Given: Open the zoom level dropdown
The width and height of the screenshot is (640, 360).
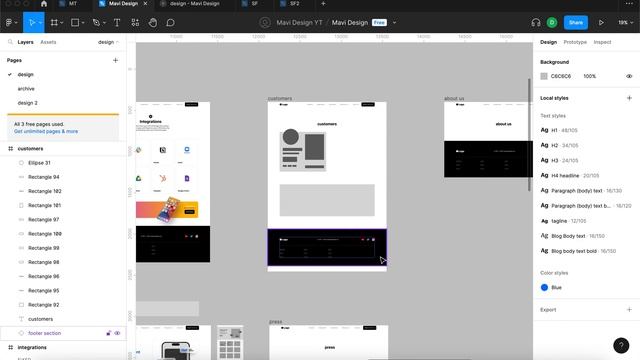Looking at the screenshot, I should click(625, 23).
